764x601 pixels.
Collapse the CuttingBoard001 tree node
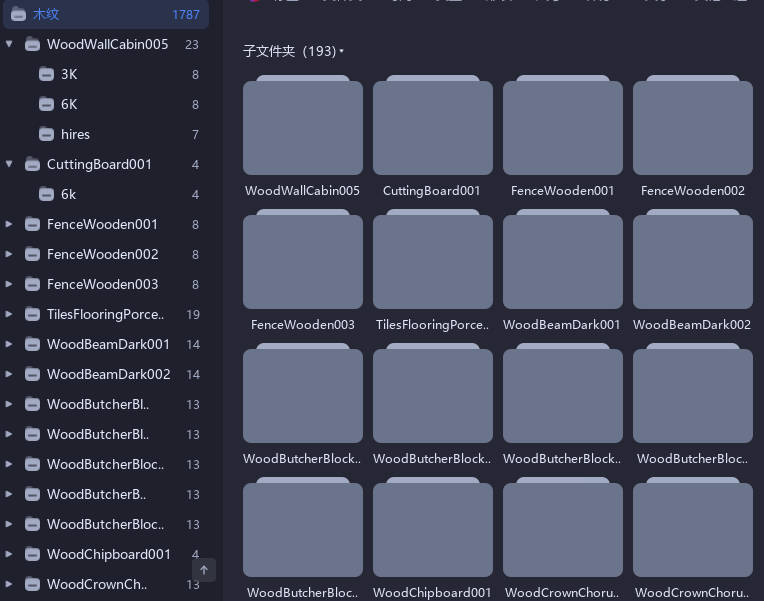coord(9,164)
